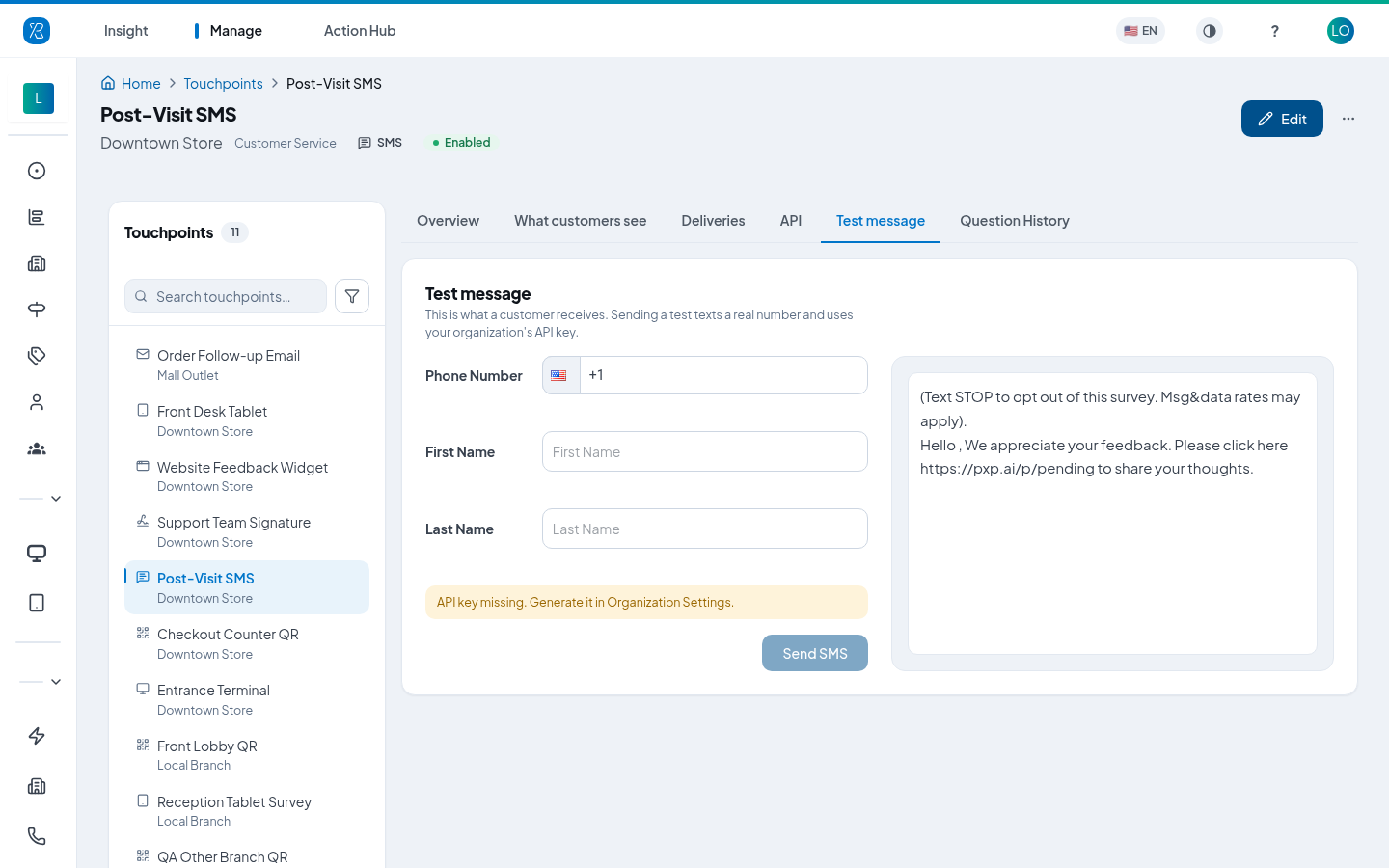Open the help question mark icon

[x=1275, y=31]
